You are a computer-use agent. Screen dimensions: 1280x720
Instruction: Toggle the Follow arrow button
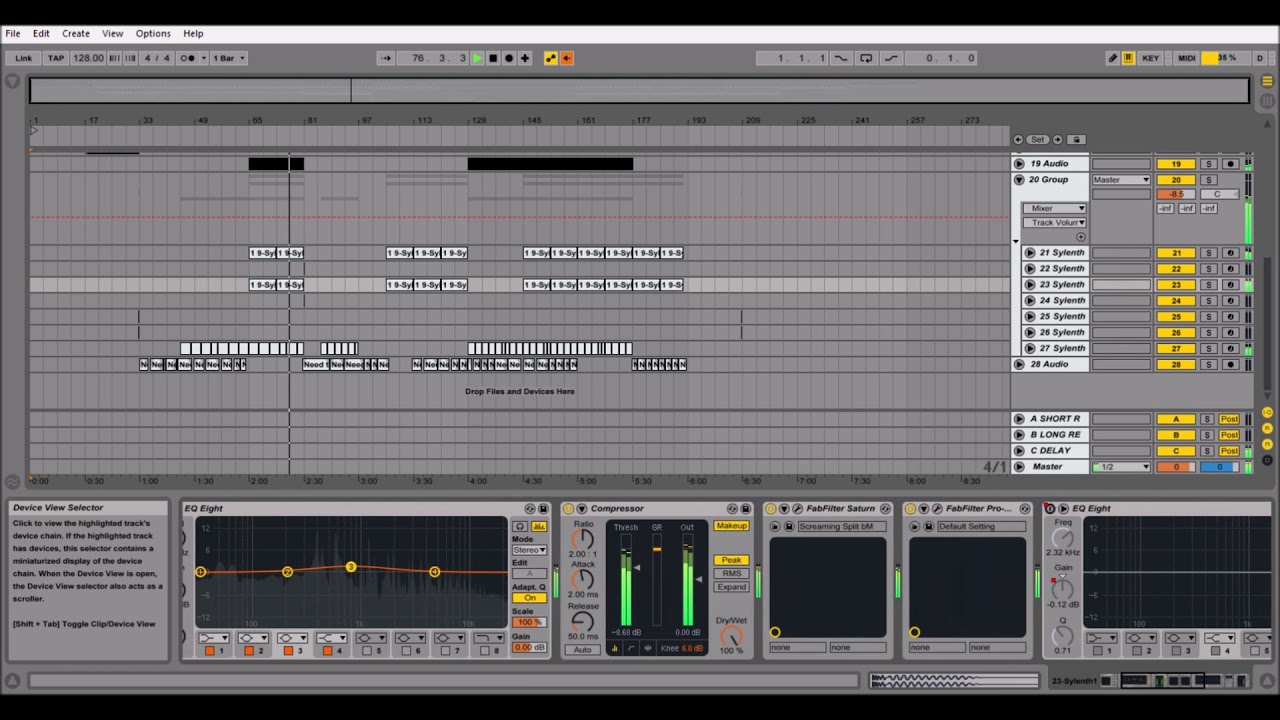click(385, 58)
